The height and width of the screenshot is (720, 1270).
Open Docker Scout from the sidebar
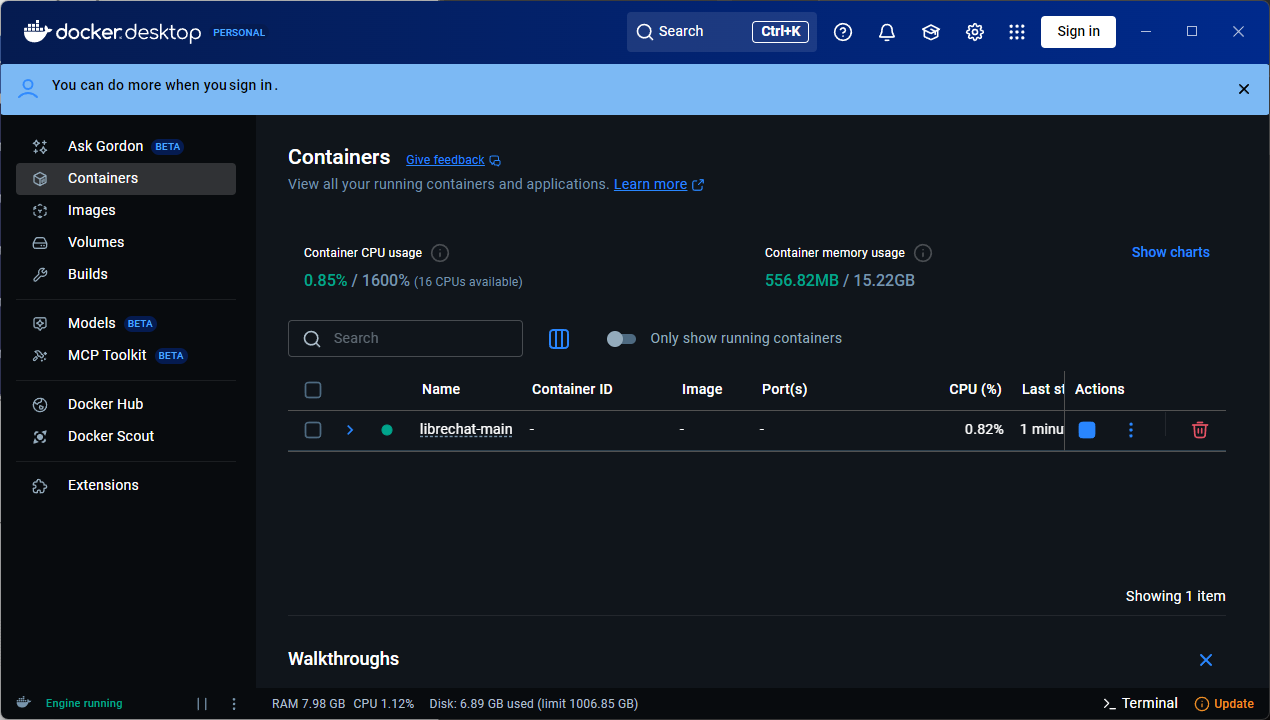pos(126,436)
